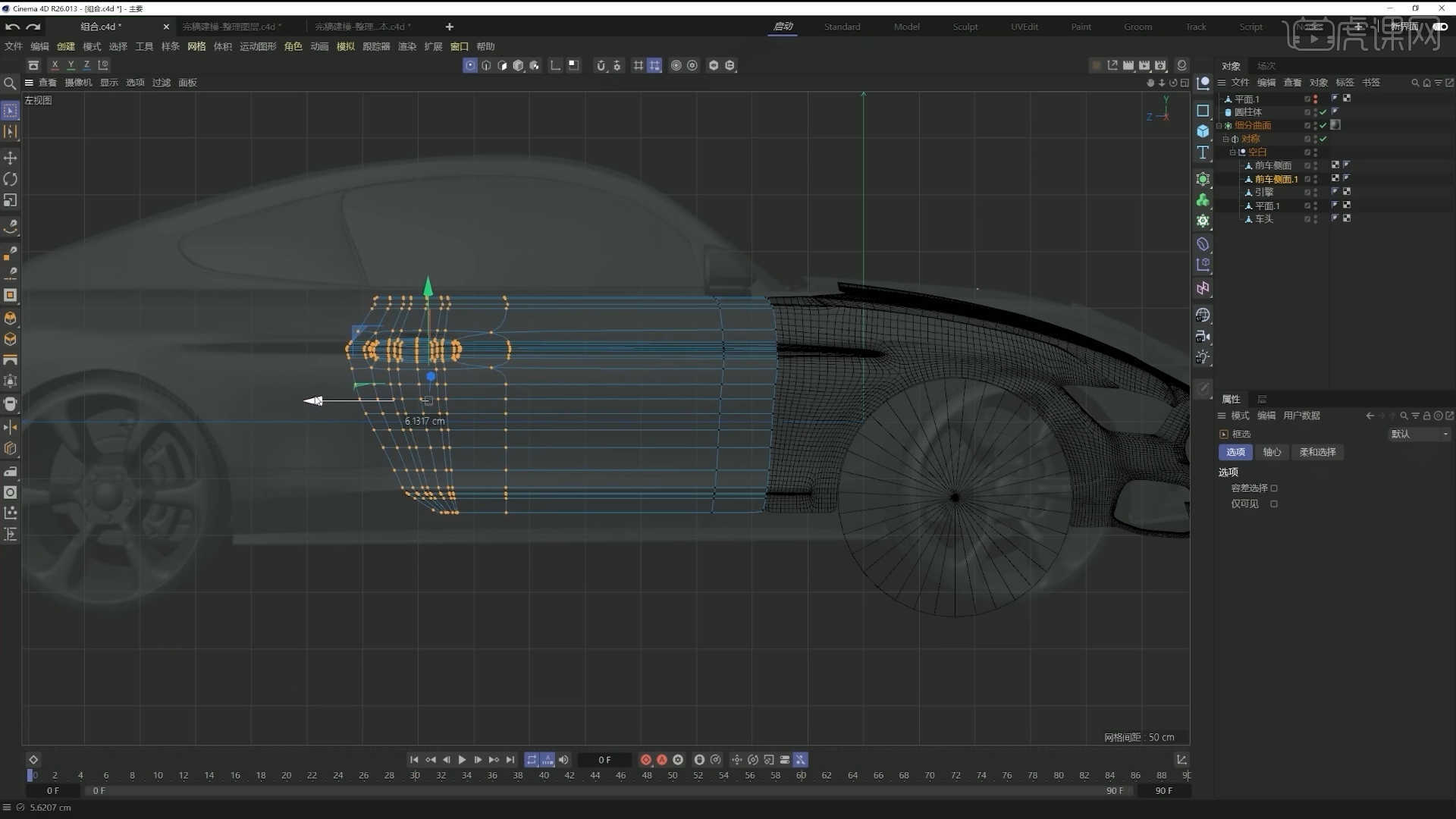Collapse the 空白 object tree node
The height and width of the screenshot is (819, 1456).
[x=1232, y=152]
